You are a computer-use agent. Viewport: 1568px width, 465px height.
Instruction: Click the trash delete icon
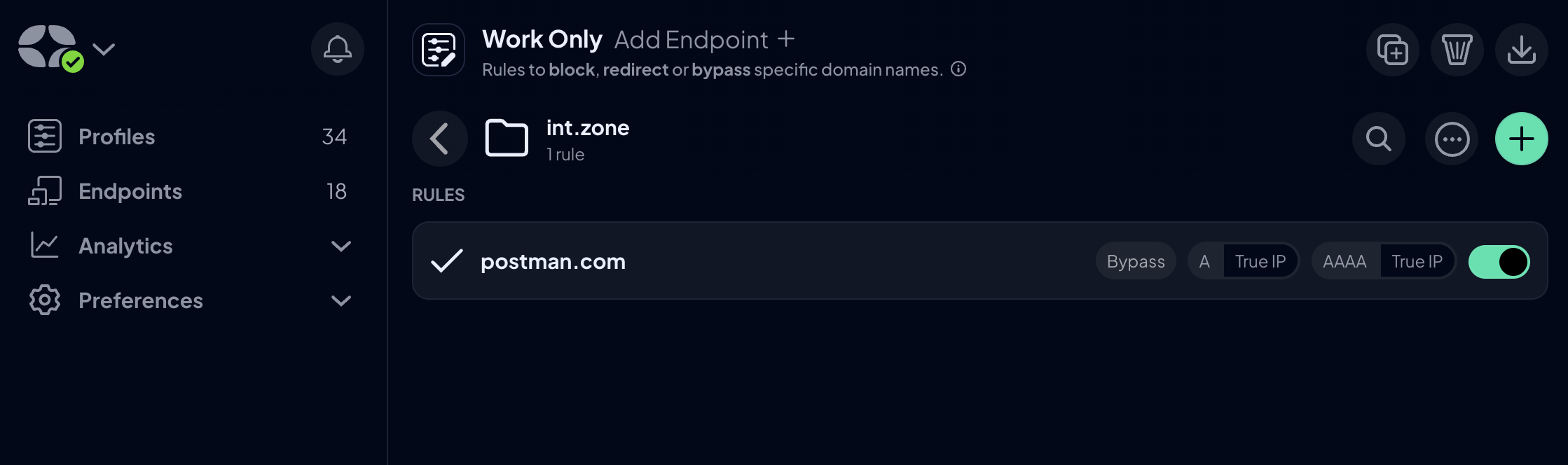[x=1457, y=50]
